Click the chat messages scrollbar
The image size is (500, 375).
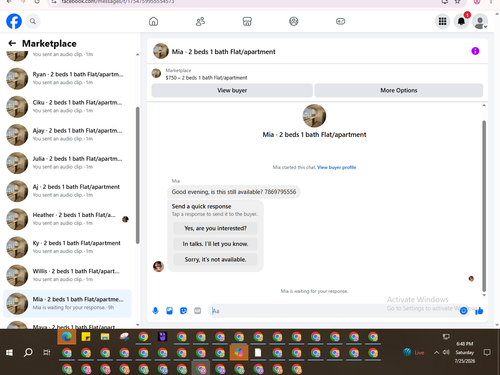pyautogui.click(x=484, y=206)
